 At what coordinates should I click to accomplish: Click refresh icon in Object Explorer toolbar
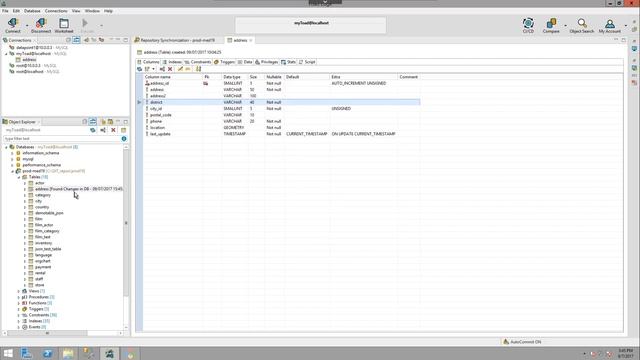point(93,130)
